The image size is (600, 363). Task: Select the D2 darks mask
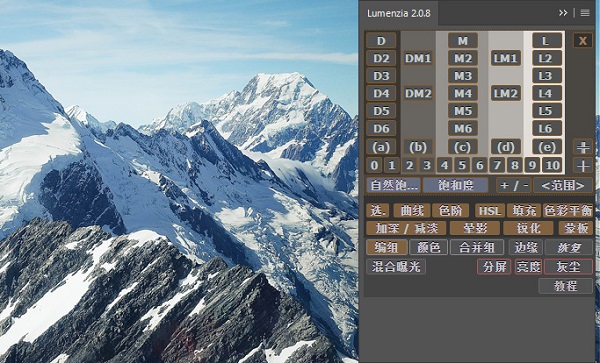click(381, 58)
